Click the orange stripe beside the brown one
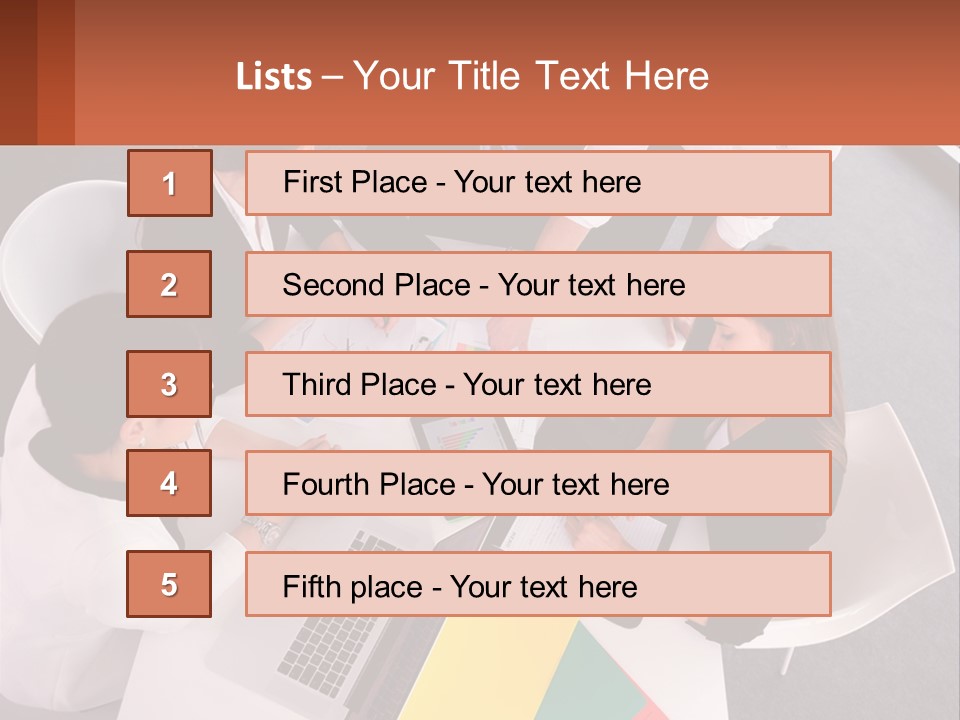The width and height of the screenshot is (960, 720). pyautogui.click(x=56, y=72)
